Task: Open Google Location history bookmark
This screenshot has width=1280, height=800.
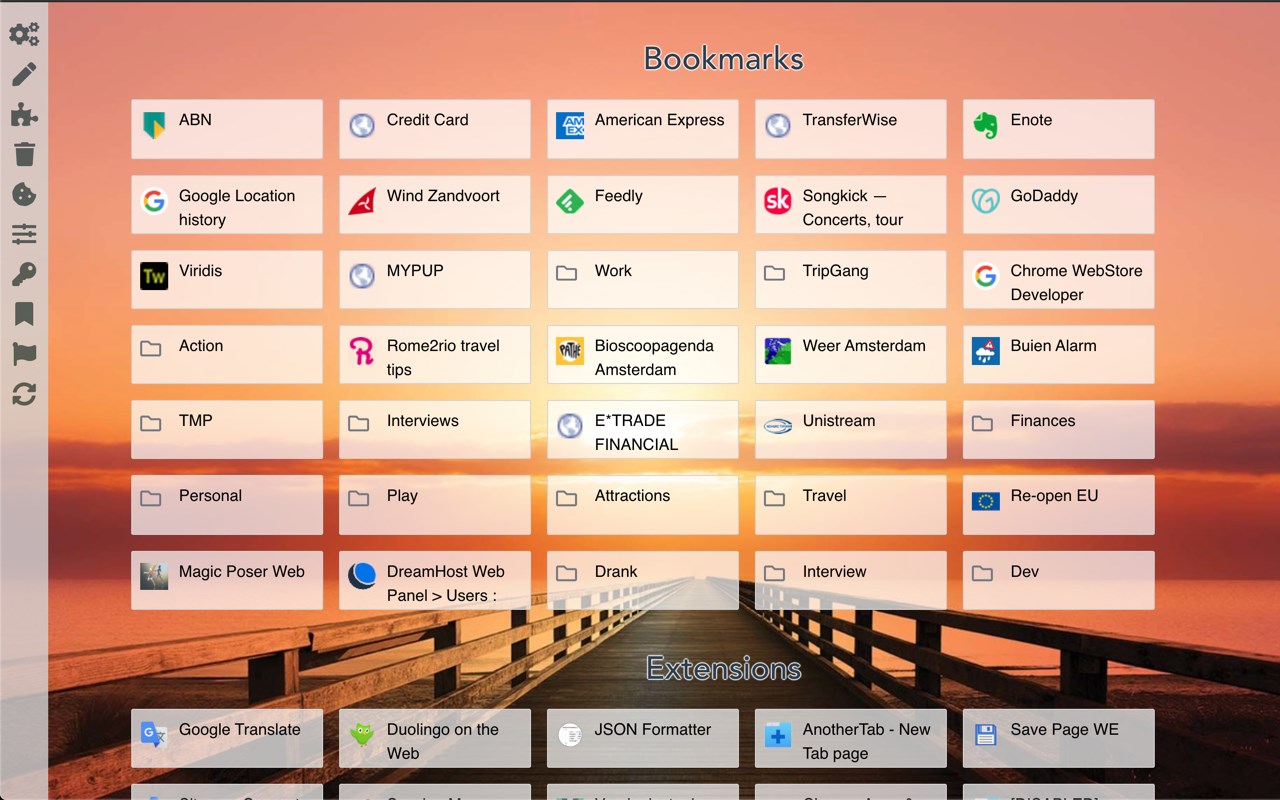Action: 227,204
